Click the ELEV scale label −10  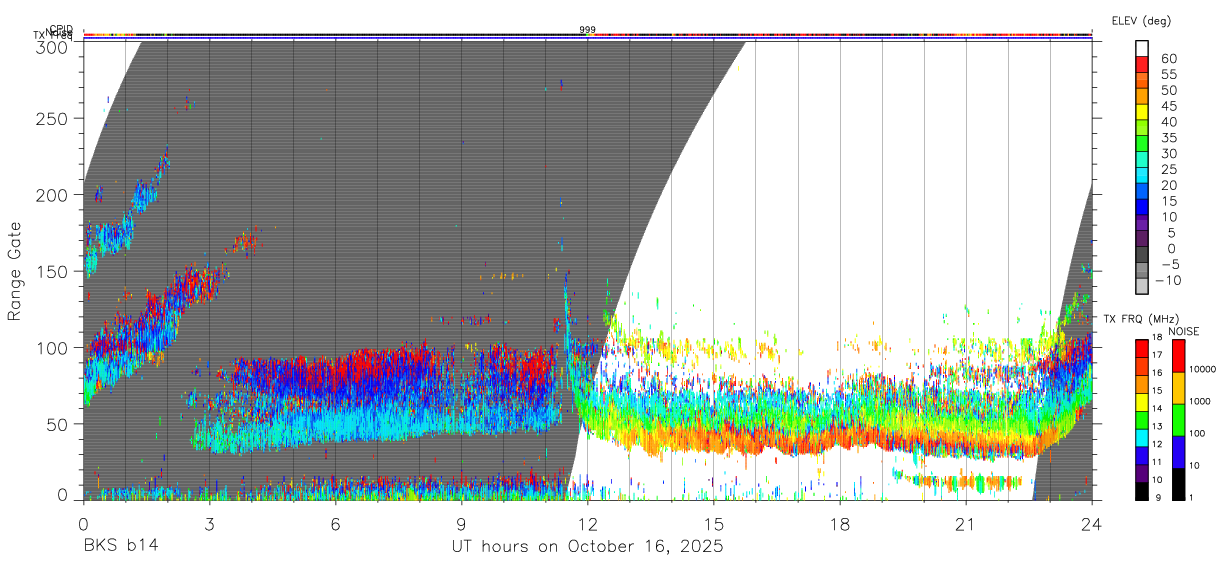point(1168,280)
